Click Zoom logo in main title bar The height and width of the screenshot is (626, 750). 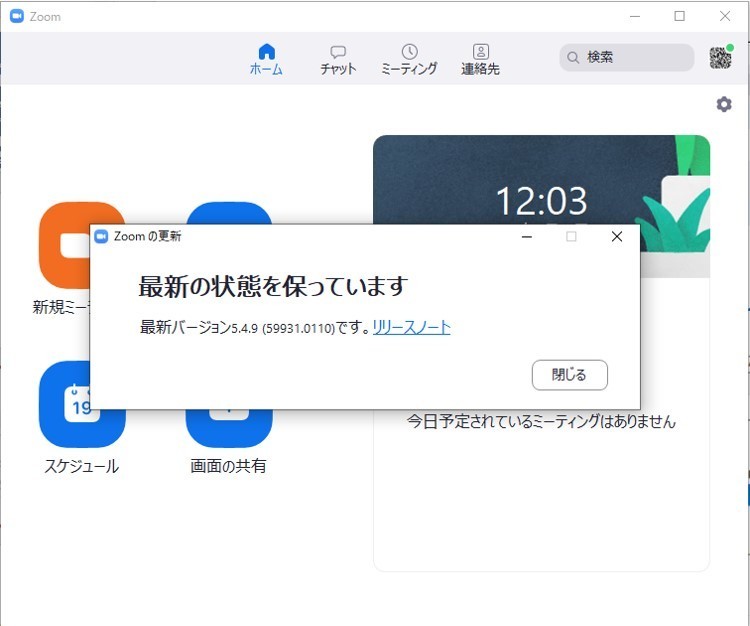click(17, 16)
